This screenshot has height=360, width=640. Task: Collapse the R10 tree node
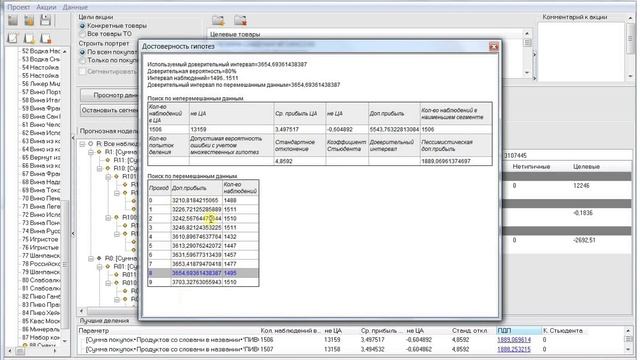pyautogui.click(x=99, y=168)
